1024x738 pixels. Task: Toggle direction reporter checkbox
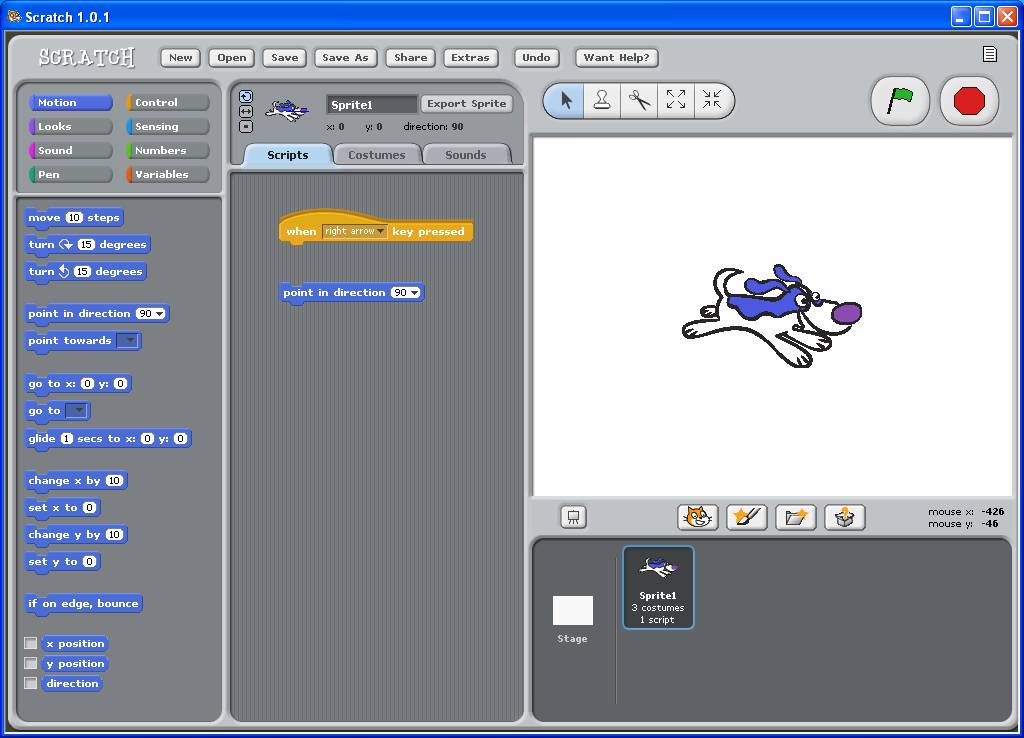[31, 683]
